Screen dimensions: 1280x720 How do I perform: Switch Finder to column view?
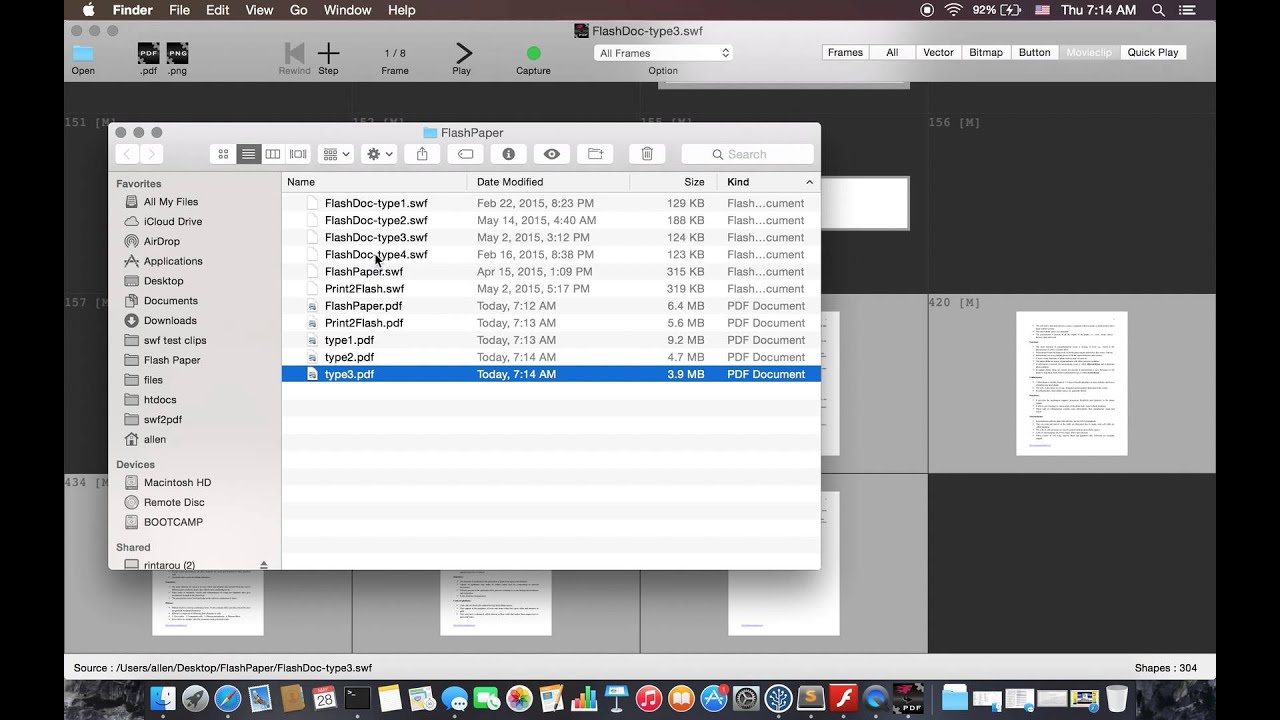click(273, 154)
